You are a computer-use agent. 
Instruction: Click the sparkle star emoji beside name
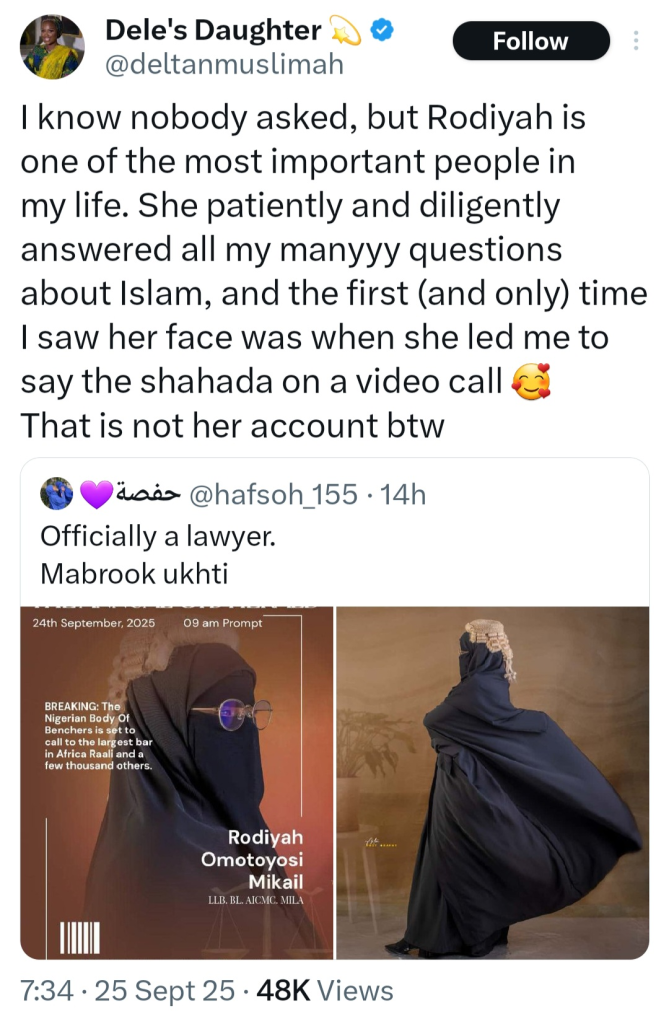pyautogui.click(x=346, y=31)
